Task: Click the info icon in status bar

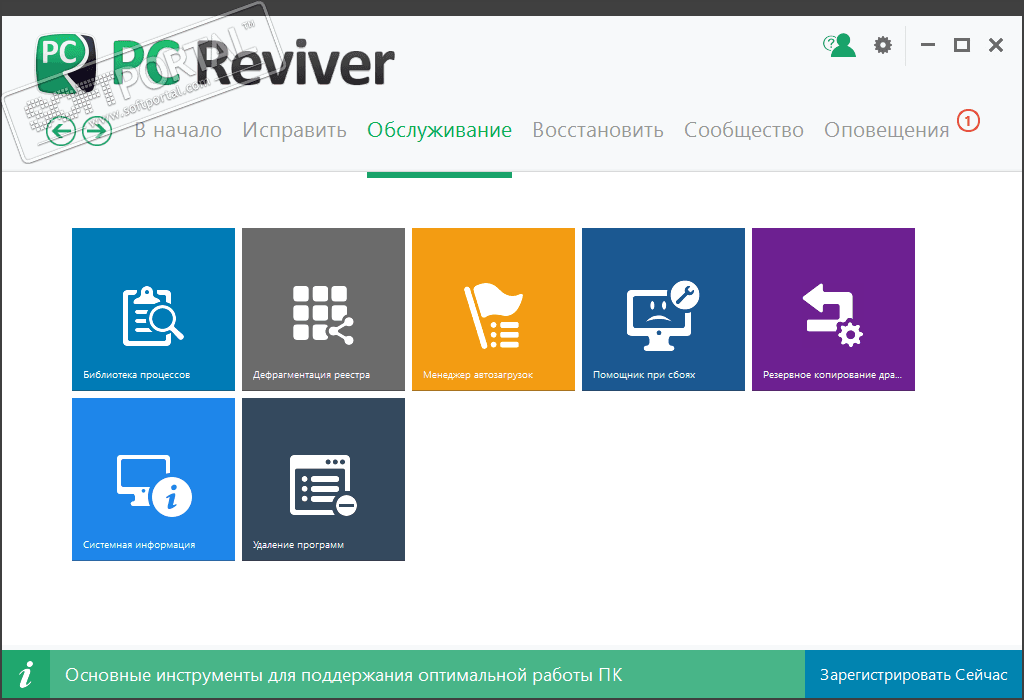Action: click(x=25, y=675)
